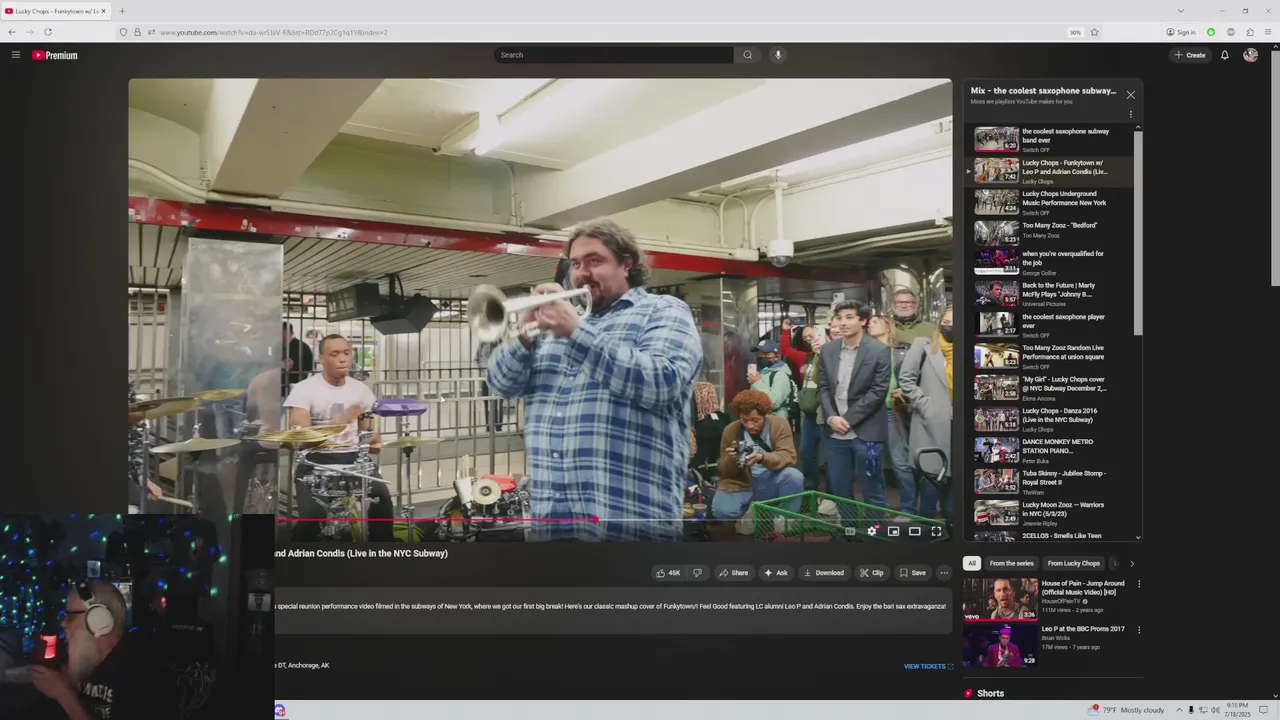The image size is (1280, 720).
Task: Open the Firefox application menu
Action: point(1267,32)
